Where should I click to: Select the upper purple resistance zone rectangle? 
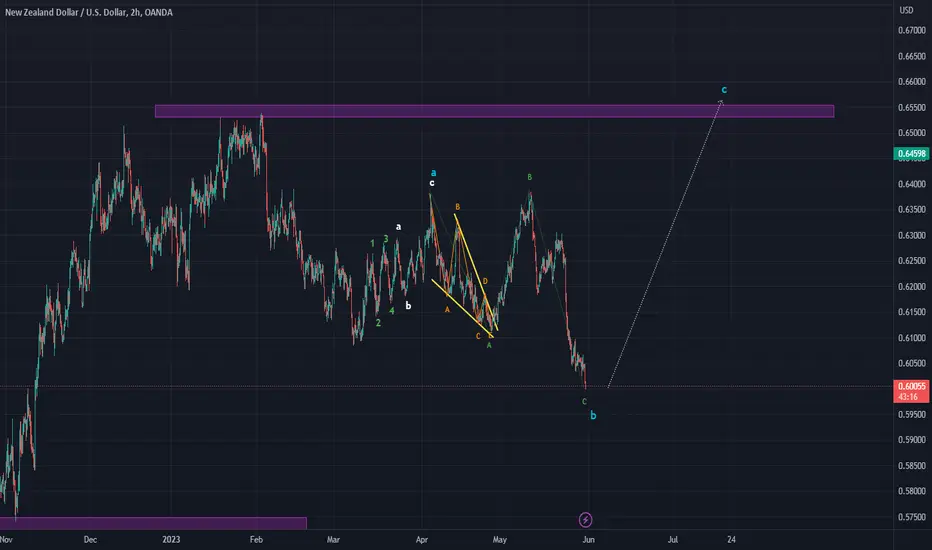tap(495, 111)
